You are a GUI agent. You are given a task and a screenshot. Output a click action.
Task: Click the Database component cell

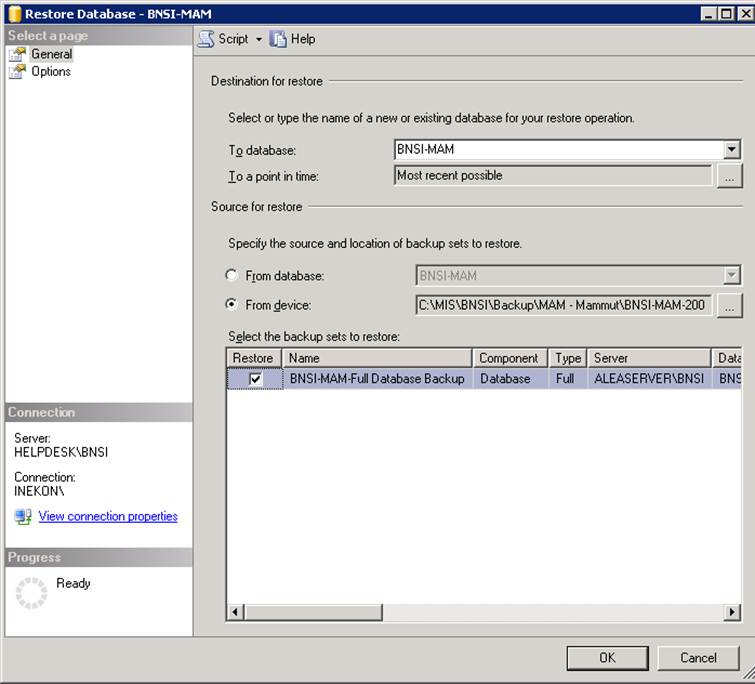pyautogui.click(x=510, y=379)
